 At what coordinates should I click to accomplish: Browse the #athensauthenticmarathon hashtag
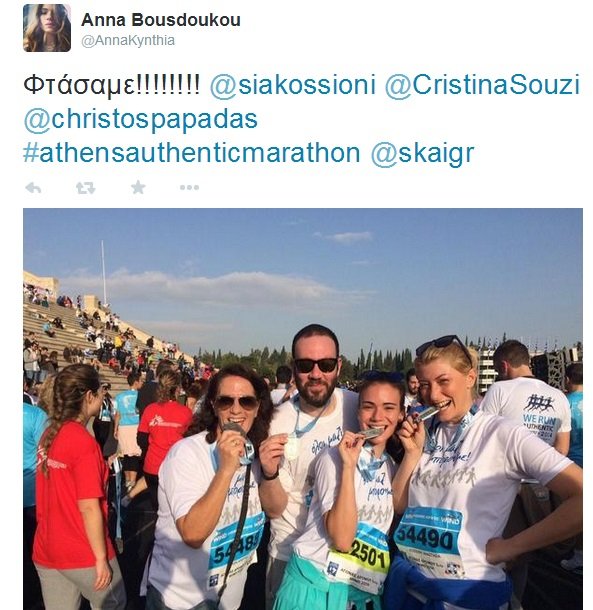point(192,152)
